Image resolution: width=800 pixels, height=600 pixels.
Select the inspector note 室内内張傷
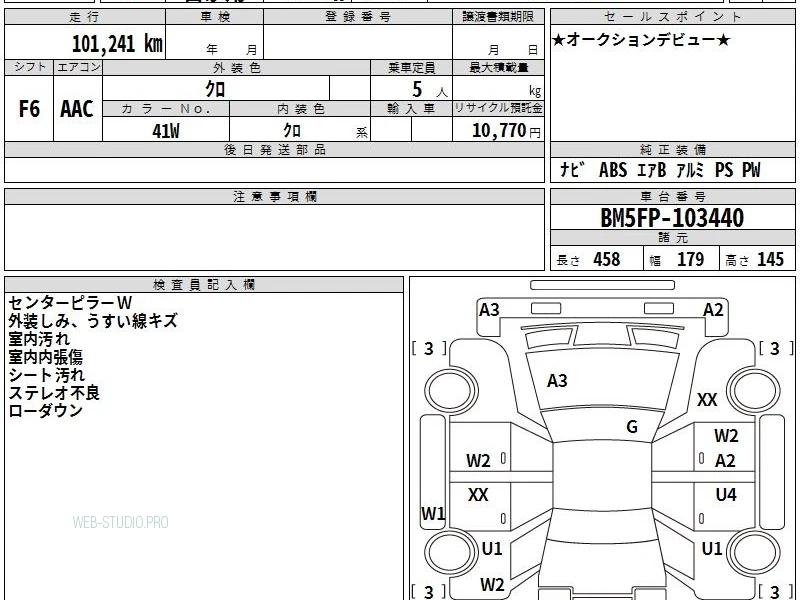pyautogui.click(x=45, y=357)
